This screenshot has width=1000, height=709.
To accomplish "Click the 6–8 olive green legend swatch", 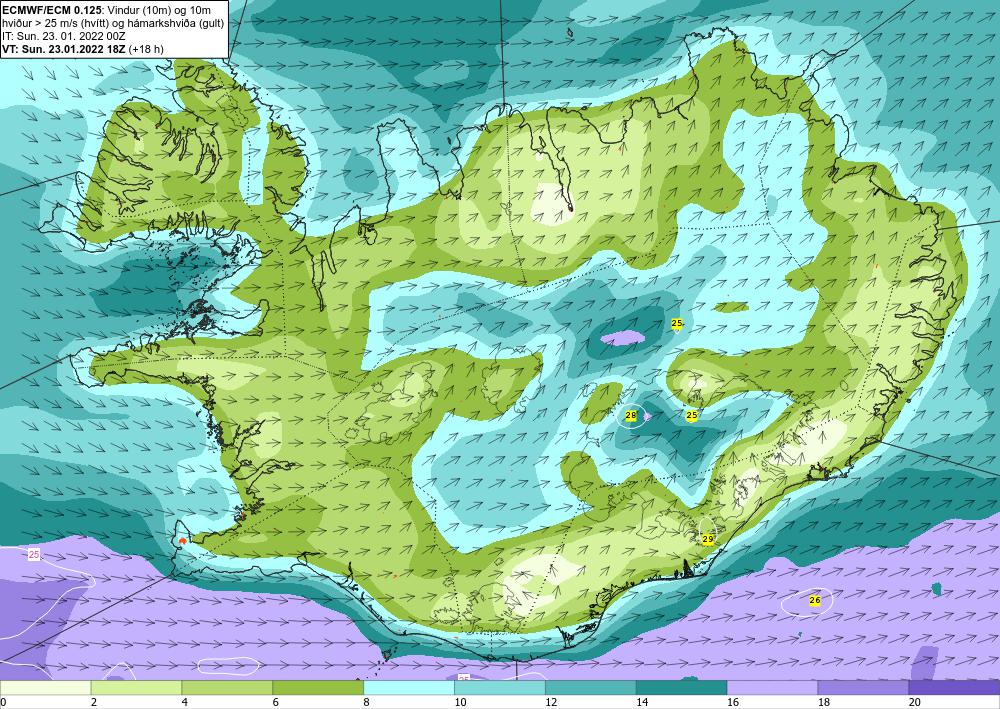I will pos(318,688).
